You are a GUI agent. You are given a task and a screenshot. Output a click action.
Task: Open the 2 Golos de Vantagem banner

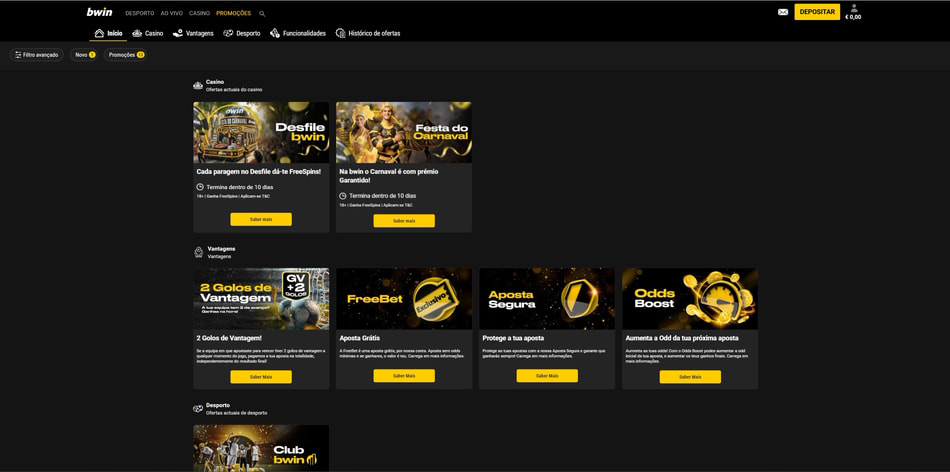click(261, 299)
